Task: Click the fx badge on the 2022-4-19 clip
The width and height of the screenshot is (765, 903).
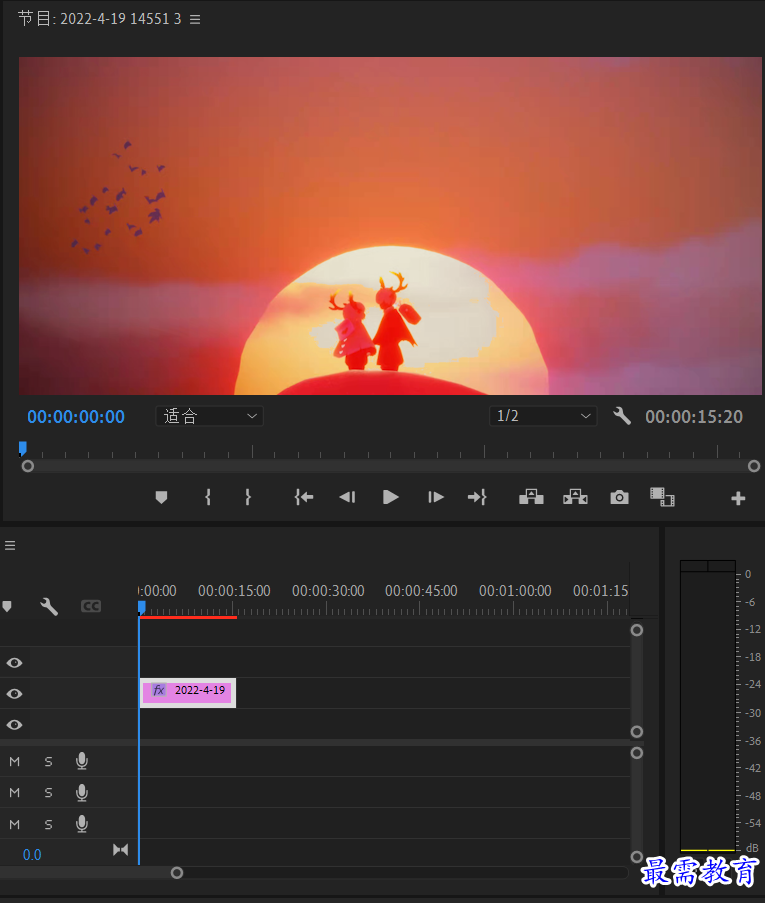Action: click(x=159, y=690)
